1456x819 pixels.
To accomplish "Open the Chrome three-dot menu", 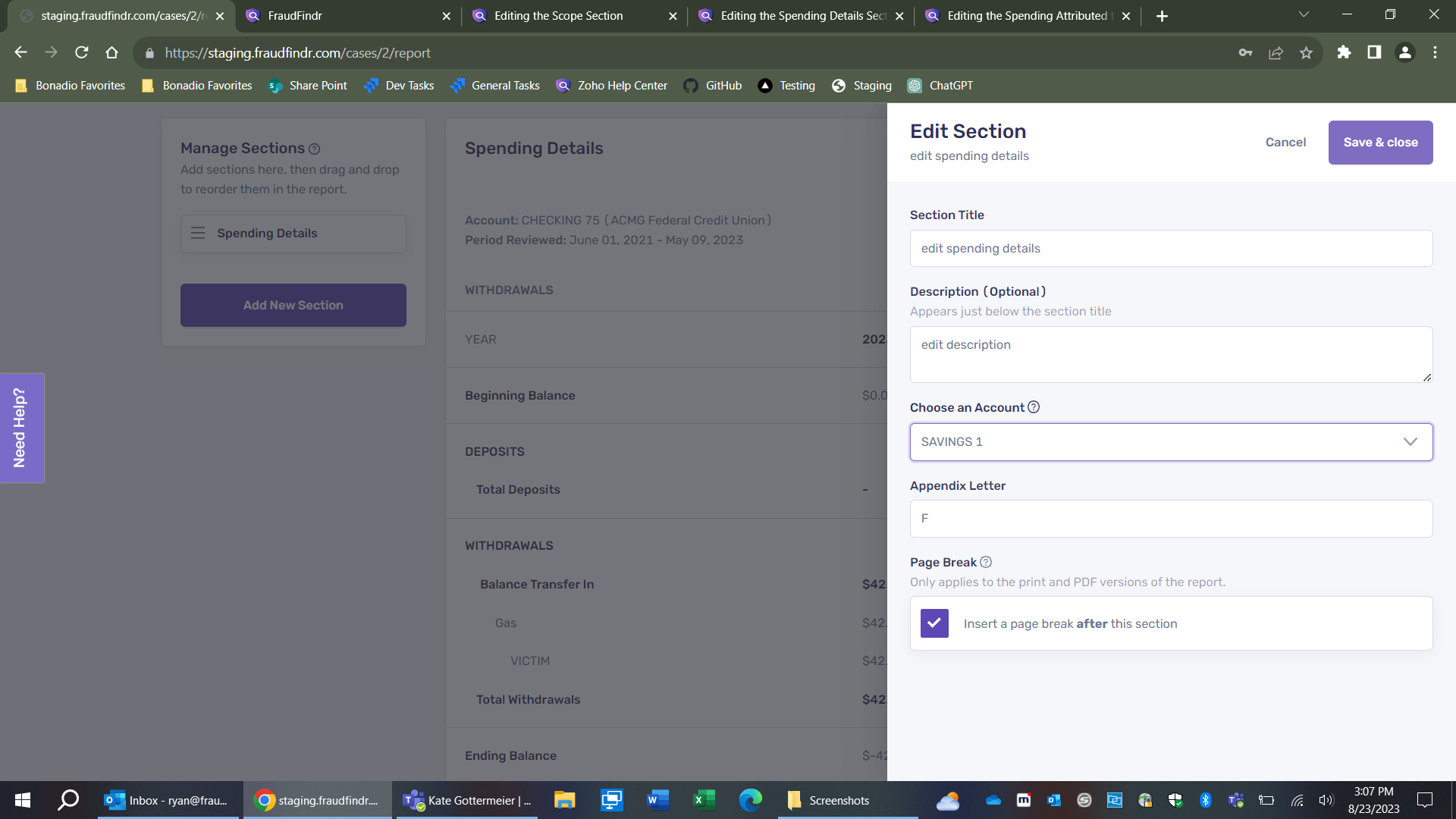I will pyautogui.click(x=1435, y=52).
